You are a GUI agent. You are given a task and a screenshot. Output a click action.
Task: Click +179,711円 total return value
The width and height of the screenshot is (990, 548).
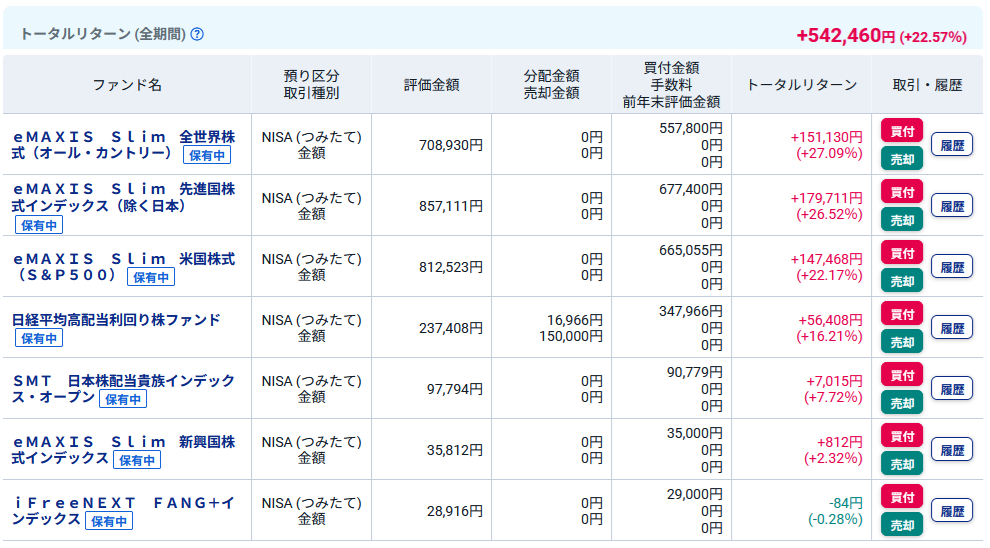(x=826, y=198)
